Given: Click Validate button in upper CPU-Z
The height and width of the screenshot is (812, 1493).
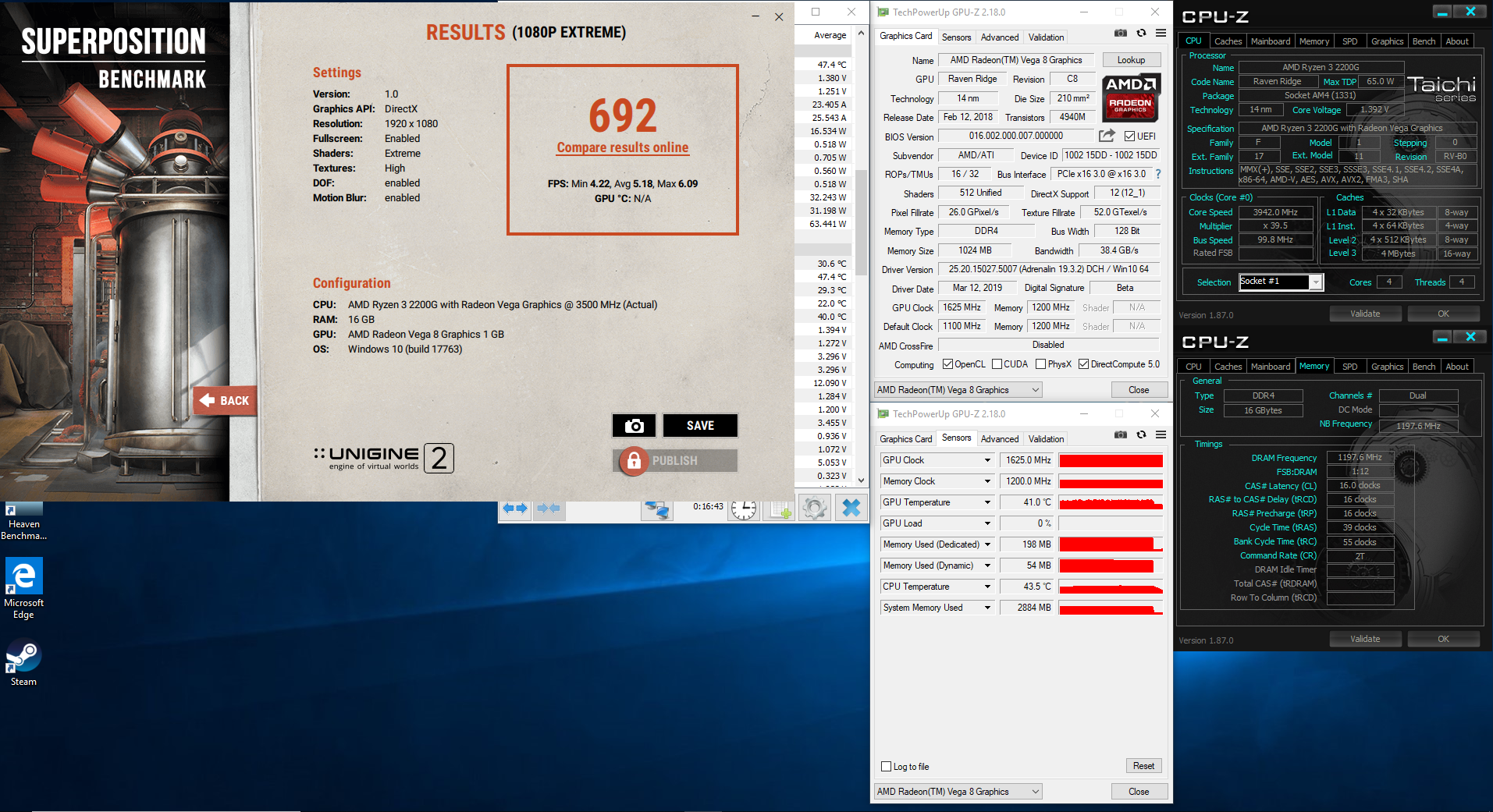Looking at the screenshot, I should (1365, 314).
